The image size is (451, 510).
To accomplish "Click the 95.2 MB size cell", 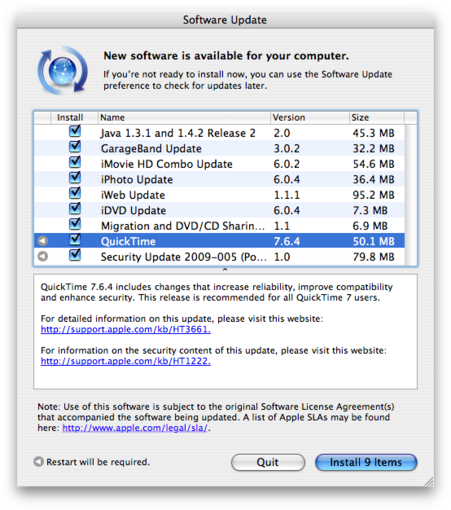I will click(374, 195).
